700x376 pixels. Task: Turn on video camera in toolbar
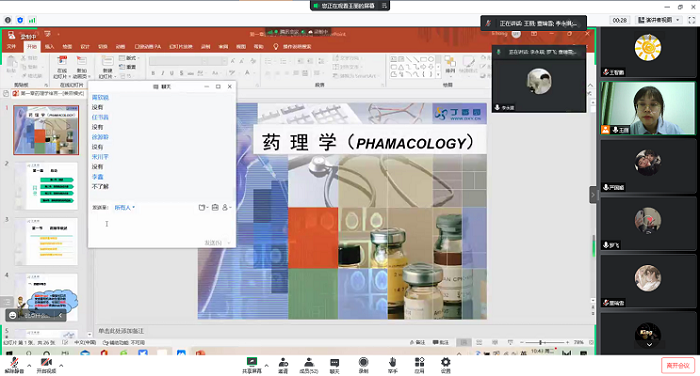pyautogui.click(x=46, y=365)
